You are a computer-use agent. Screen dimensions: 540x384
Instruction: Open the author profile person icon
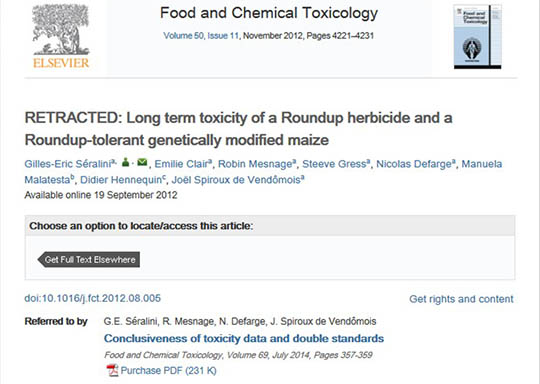[x=125, y=162]
